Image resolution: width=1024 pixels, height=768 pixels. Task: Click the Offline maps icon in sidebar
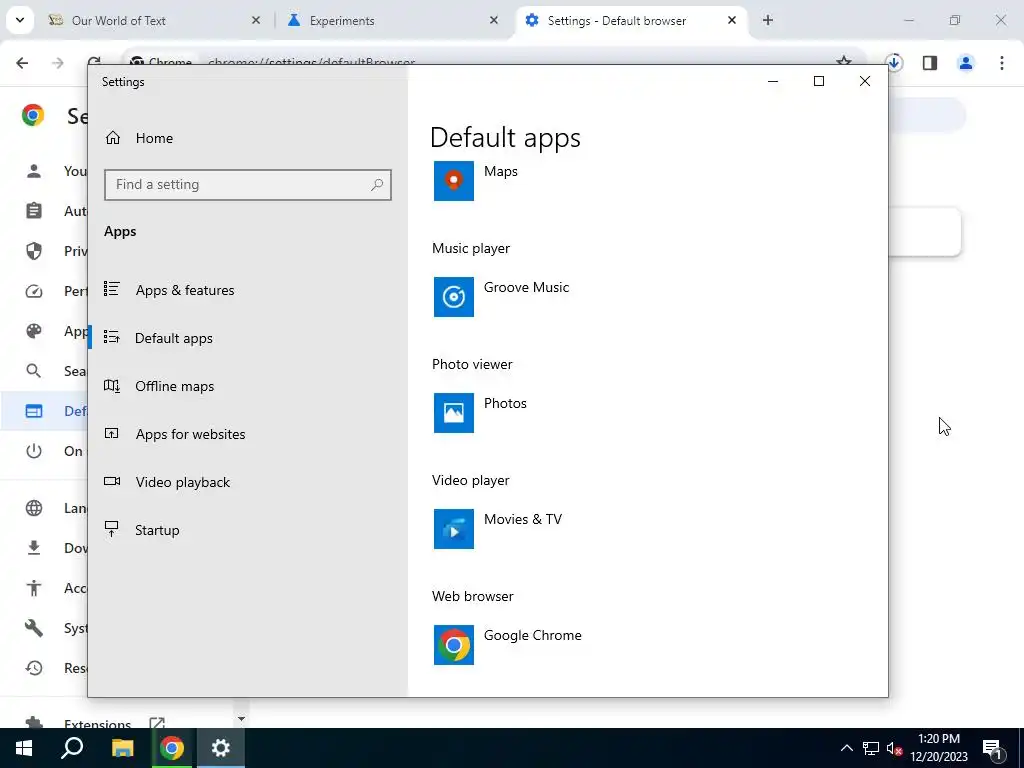(112, 385)
